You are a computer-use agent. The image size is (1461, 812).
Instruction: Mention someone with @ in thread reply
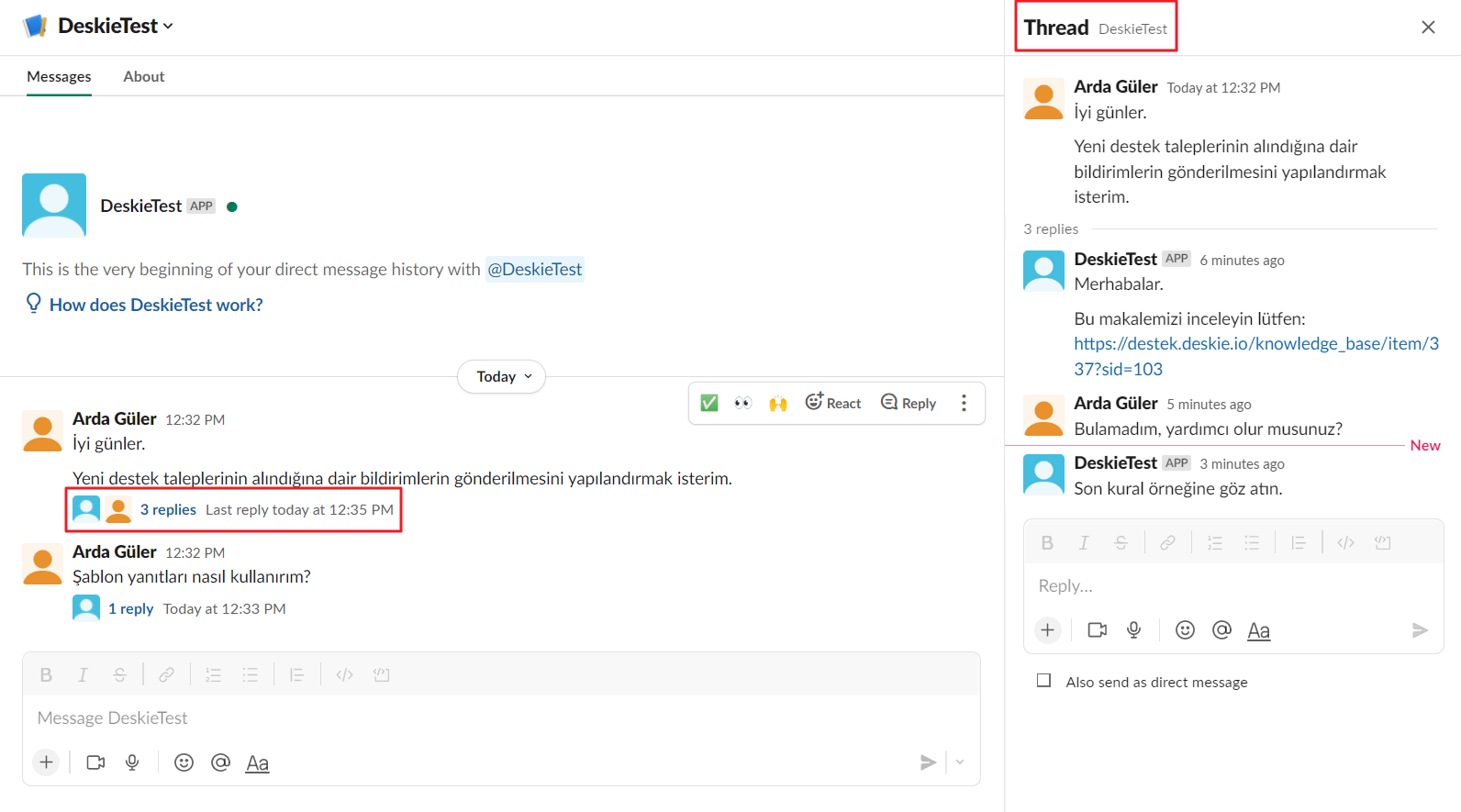pos(1221,630)
